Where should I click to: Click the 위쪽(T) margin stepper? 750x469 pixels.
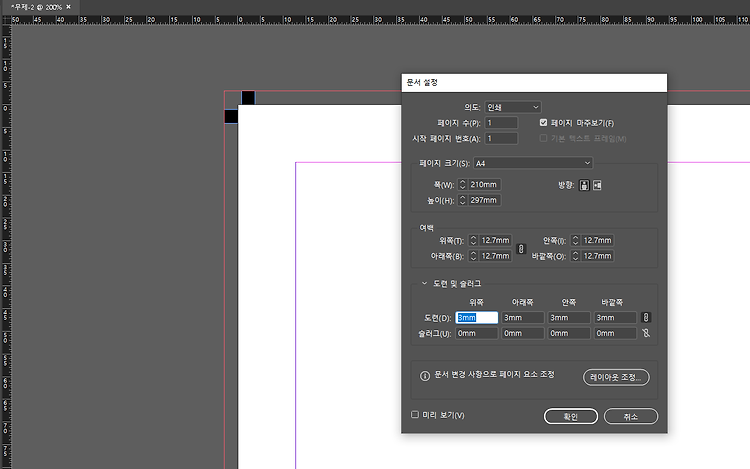coord(474,240)
